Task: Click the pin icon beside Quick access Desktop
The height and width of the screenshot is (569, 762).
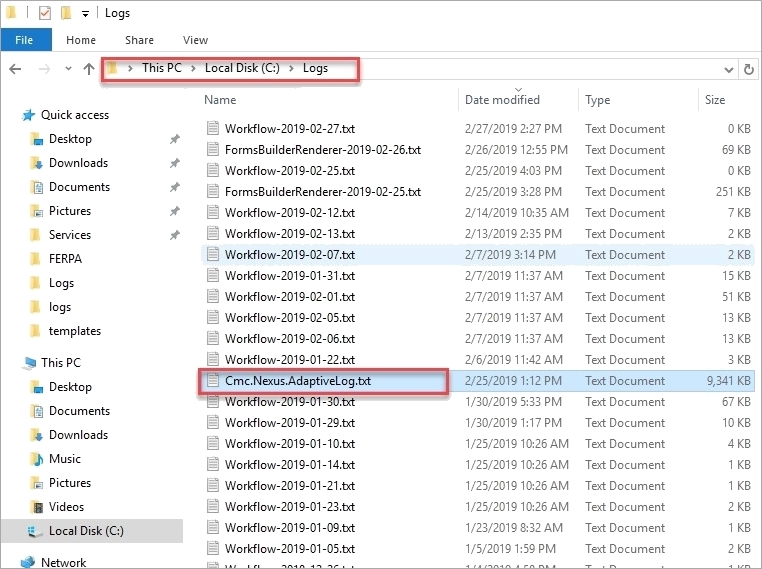Action: (x=174, y=139)
